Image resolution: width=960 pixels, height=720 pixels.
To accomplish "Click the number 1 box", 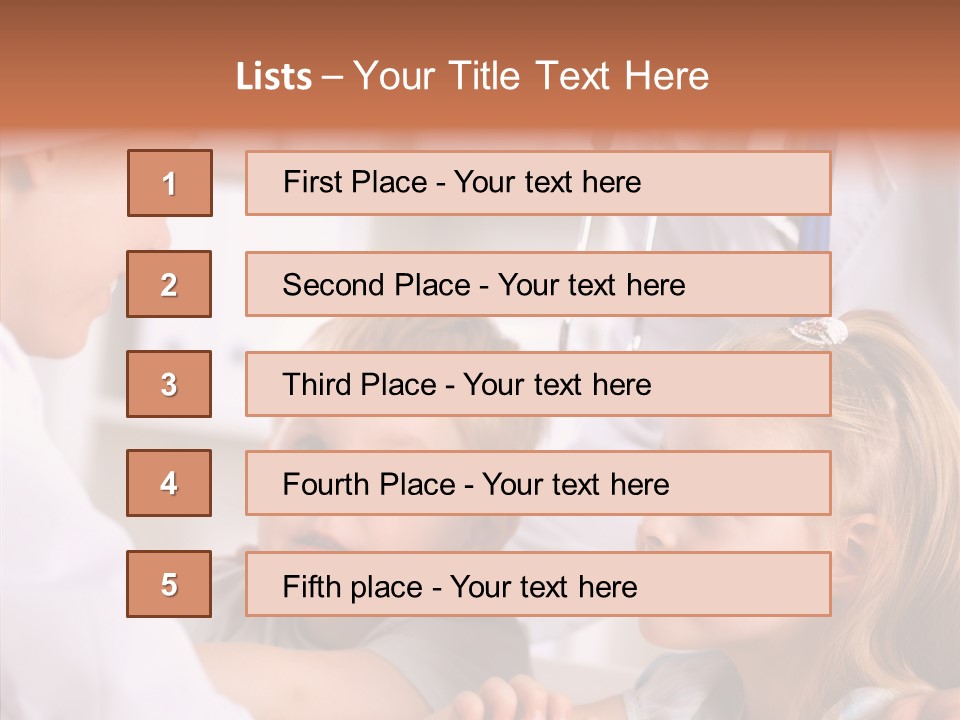I will [x=169, y=183].
